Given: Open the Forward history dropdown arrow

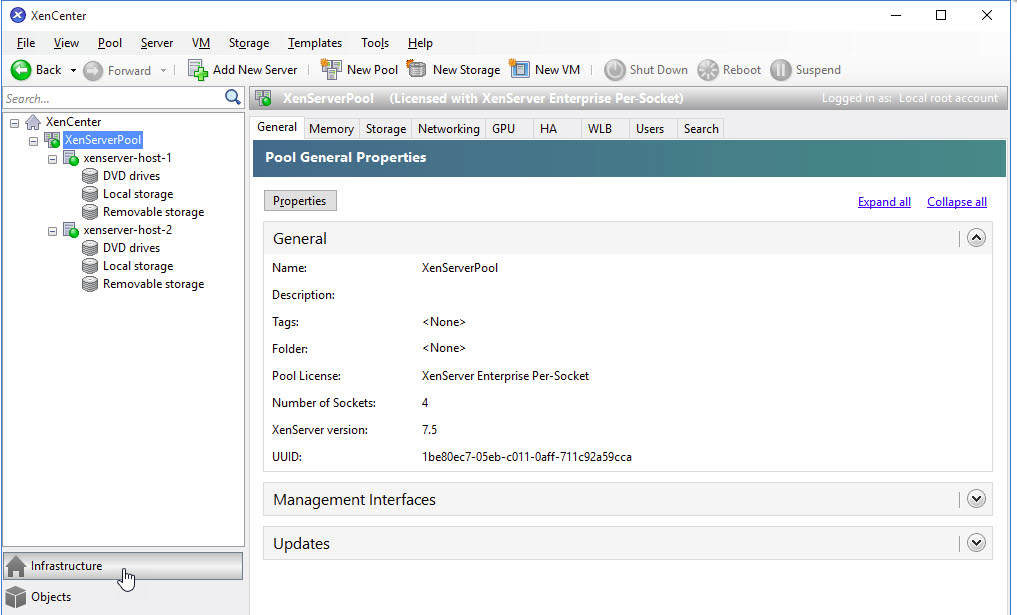Looking at the screenshot, I should click(x=163, y=71).
